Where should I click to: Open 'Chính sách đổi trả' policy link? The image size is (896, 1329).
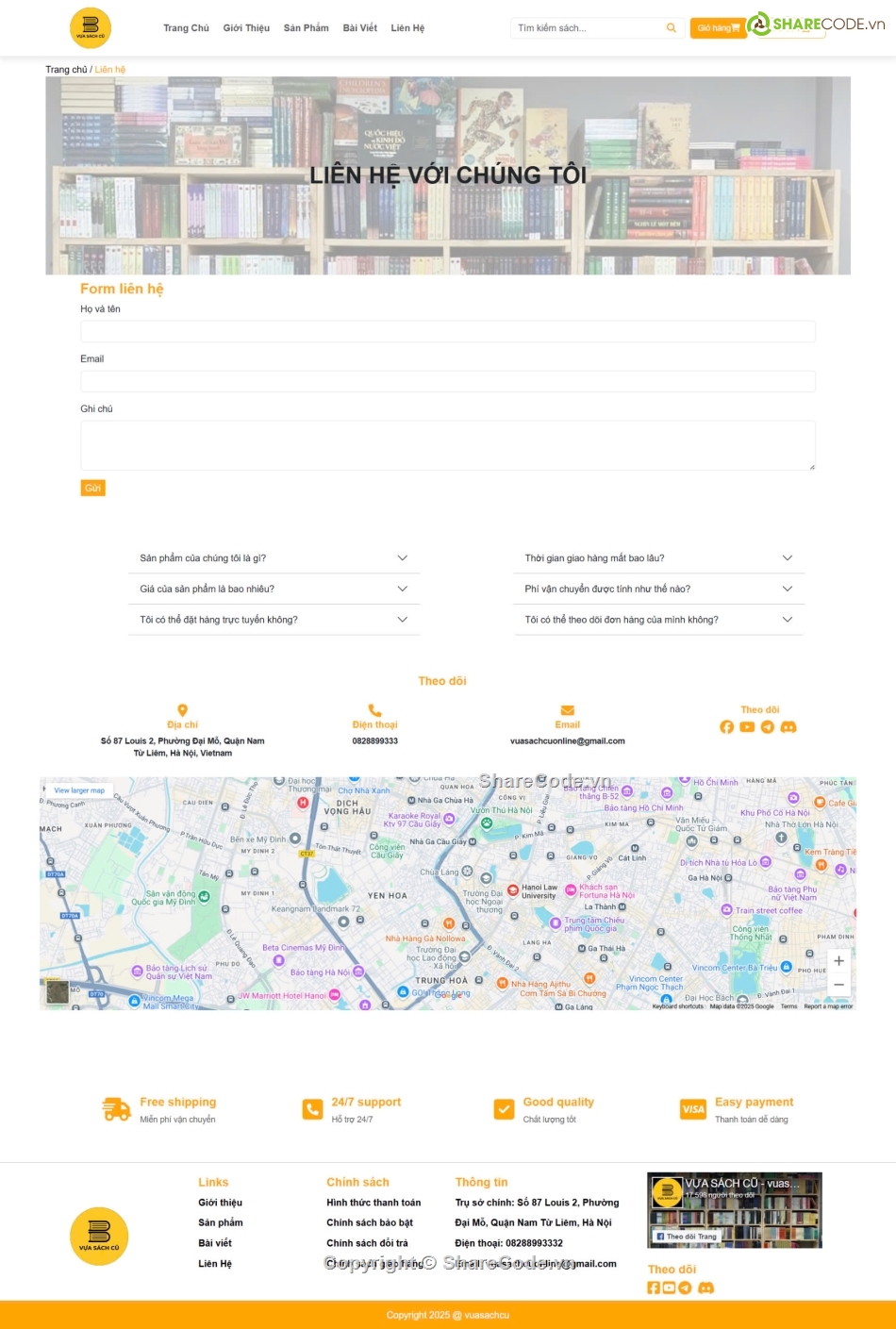pos(367,1243)
